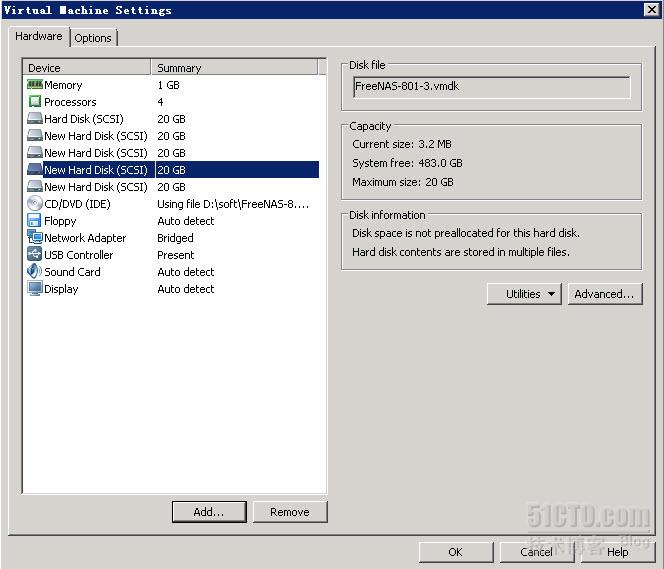Cancel the settings dialog

537,552
